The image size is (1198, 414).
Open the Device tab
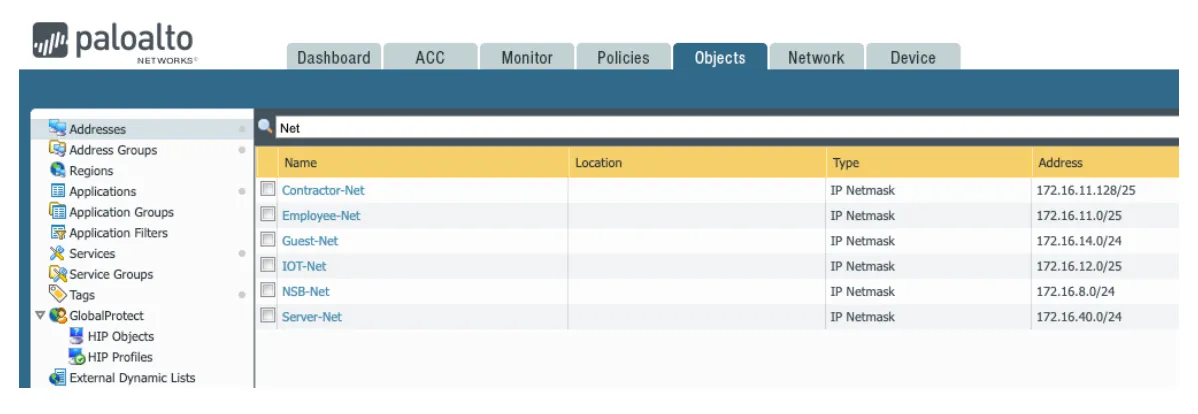913,57
